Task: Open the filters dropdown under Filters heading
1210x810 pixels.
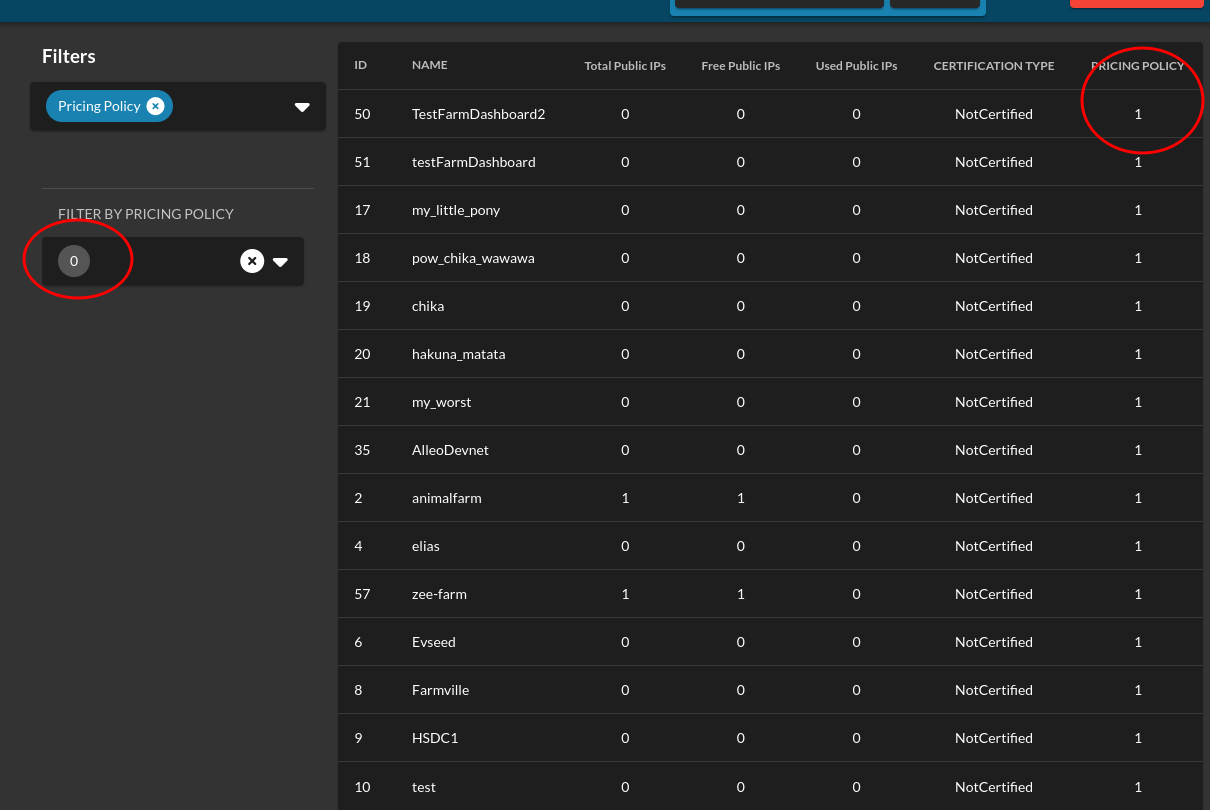Action: click(x=302, y=107)
